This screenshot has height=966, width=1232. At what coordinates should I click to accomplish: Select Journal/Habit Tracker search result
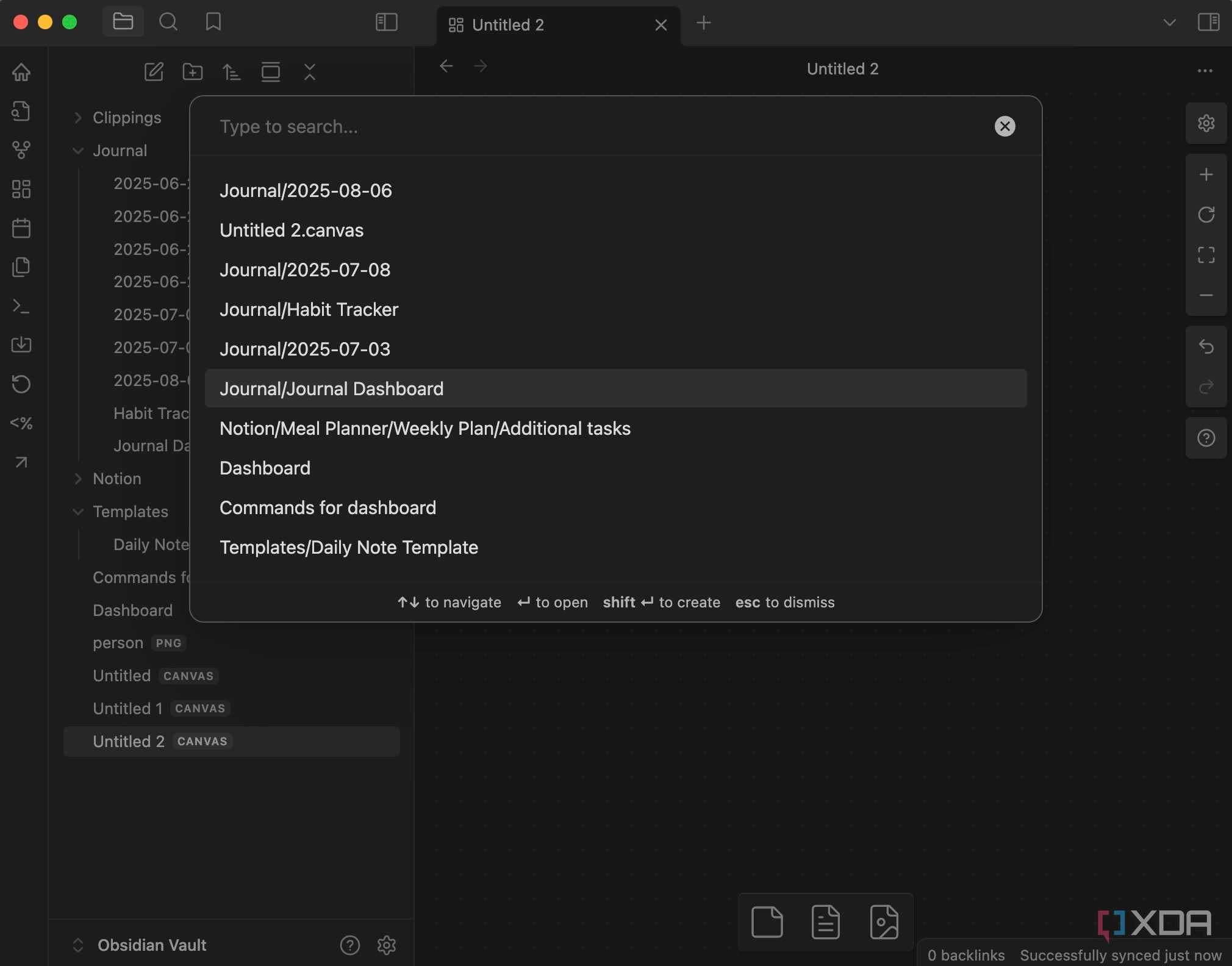click(615, 309)
